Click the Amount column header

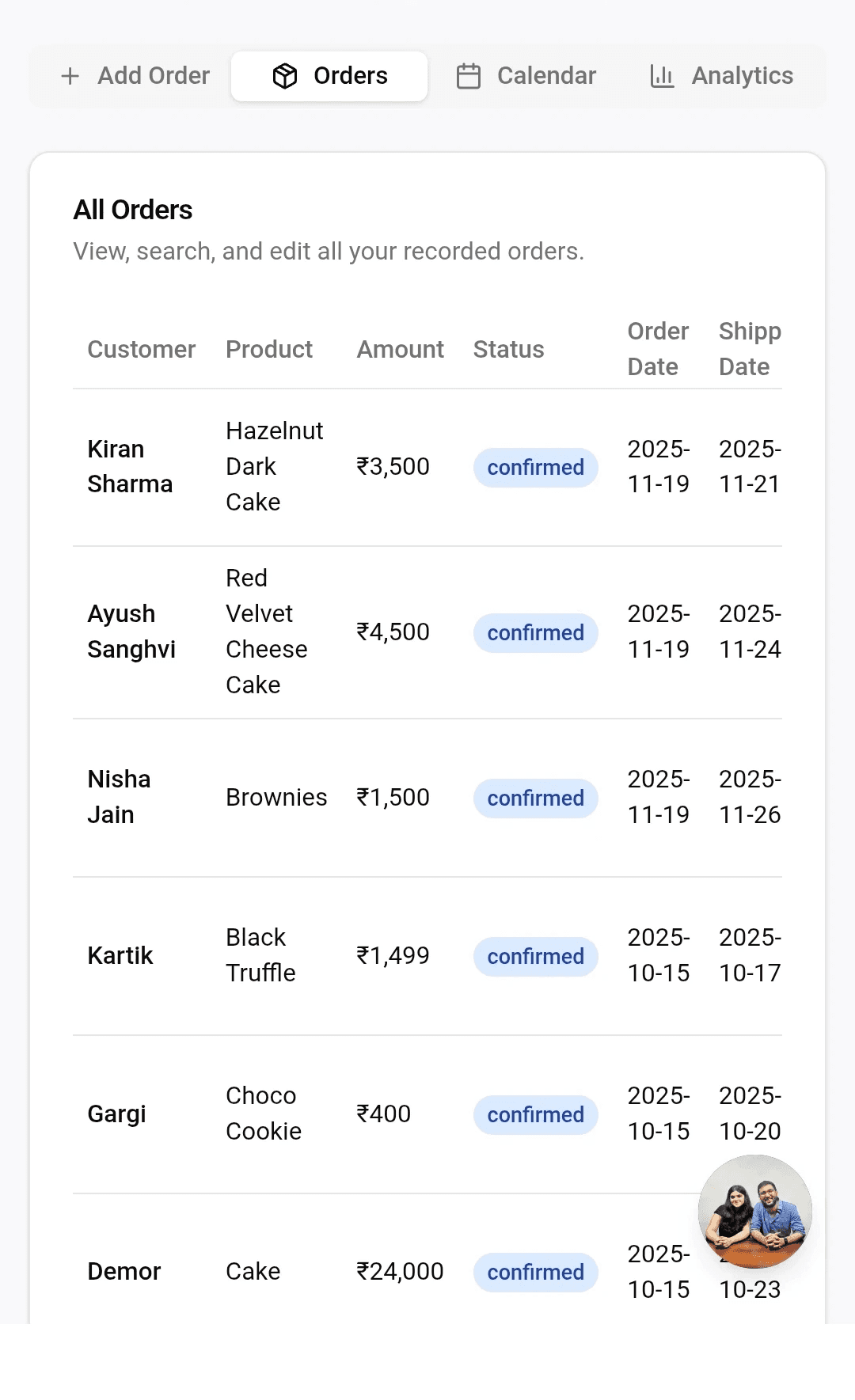coord(400,350)
